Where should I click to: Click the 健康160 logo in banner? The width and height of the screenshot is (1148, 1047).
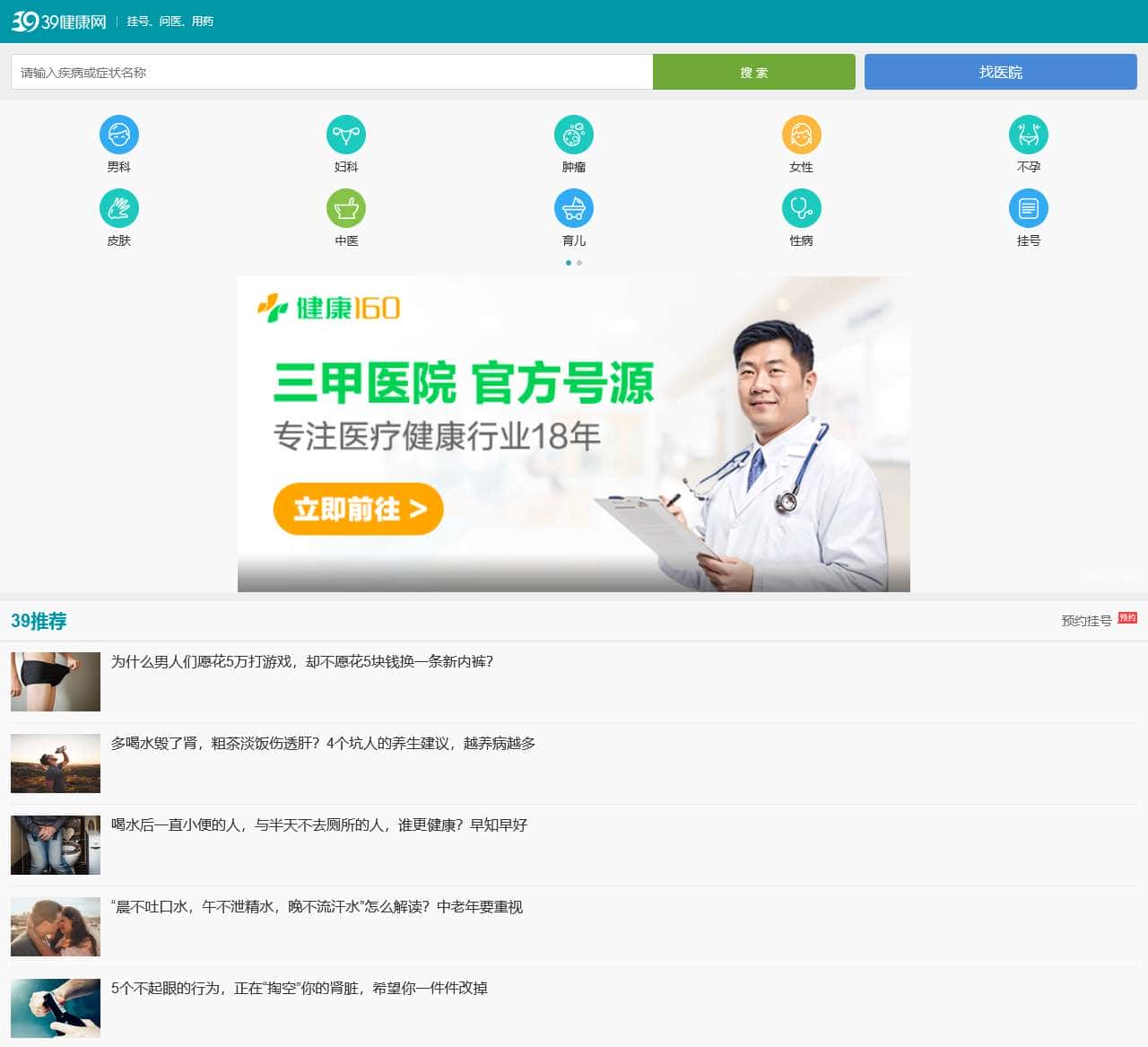coord(328,308)
